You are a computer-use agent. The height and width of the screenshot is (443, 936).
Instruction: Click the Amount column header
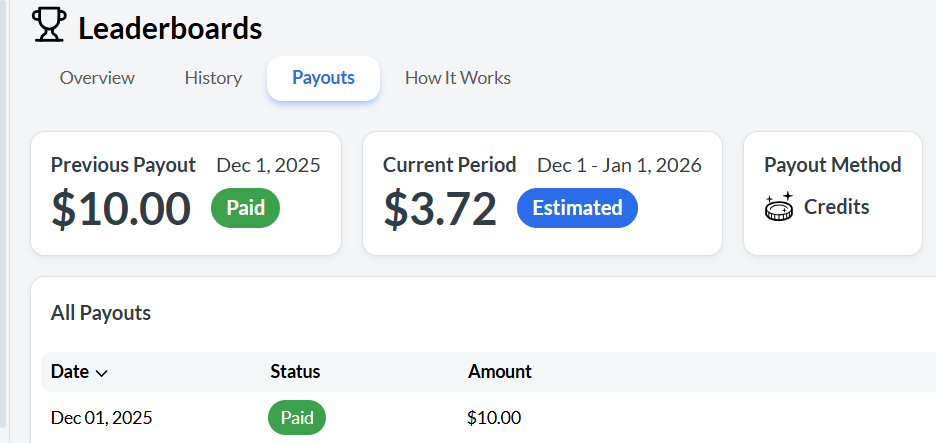(x=500, y=371)
